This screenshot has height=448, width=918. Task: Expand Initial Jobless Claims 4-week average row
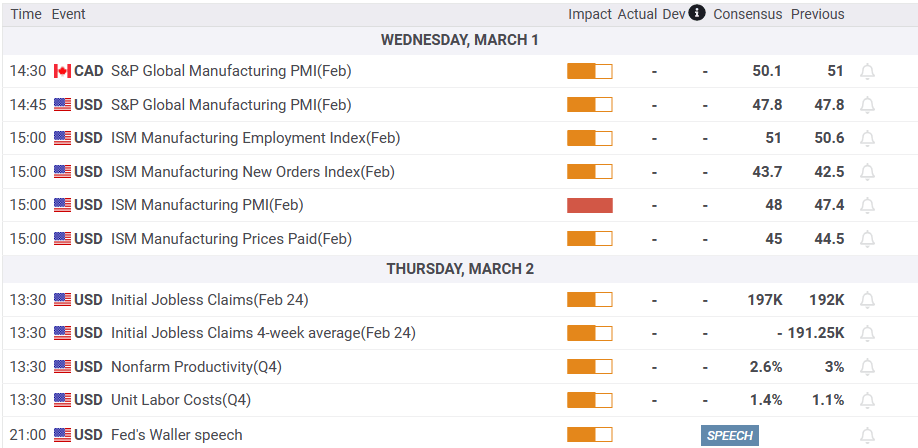(262, 333)
